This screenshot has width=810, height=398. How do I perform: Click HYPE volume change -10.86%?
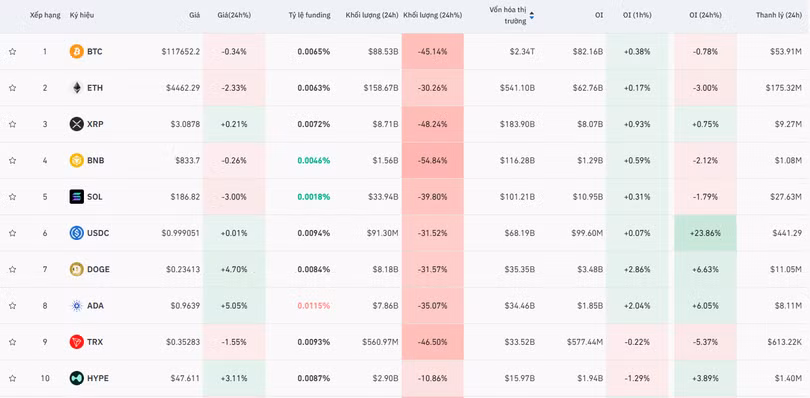tap(432, 378)
